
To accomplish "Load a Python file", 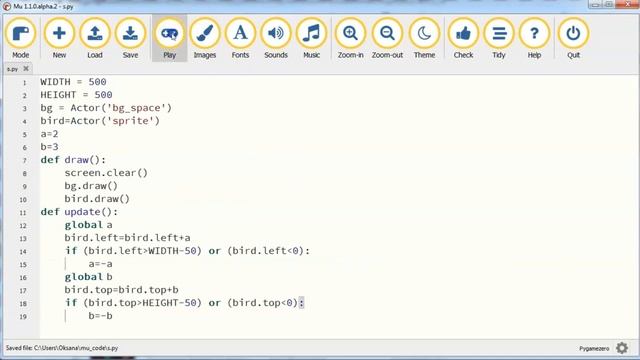I will click(95, 39).
